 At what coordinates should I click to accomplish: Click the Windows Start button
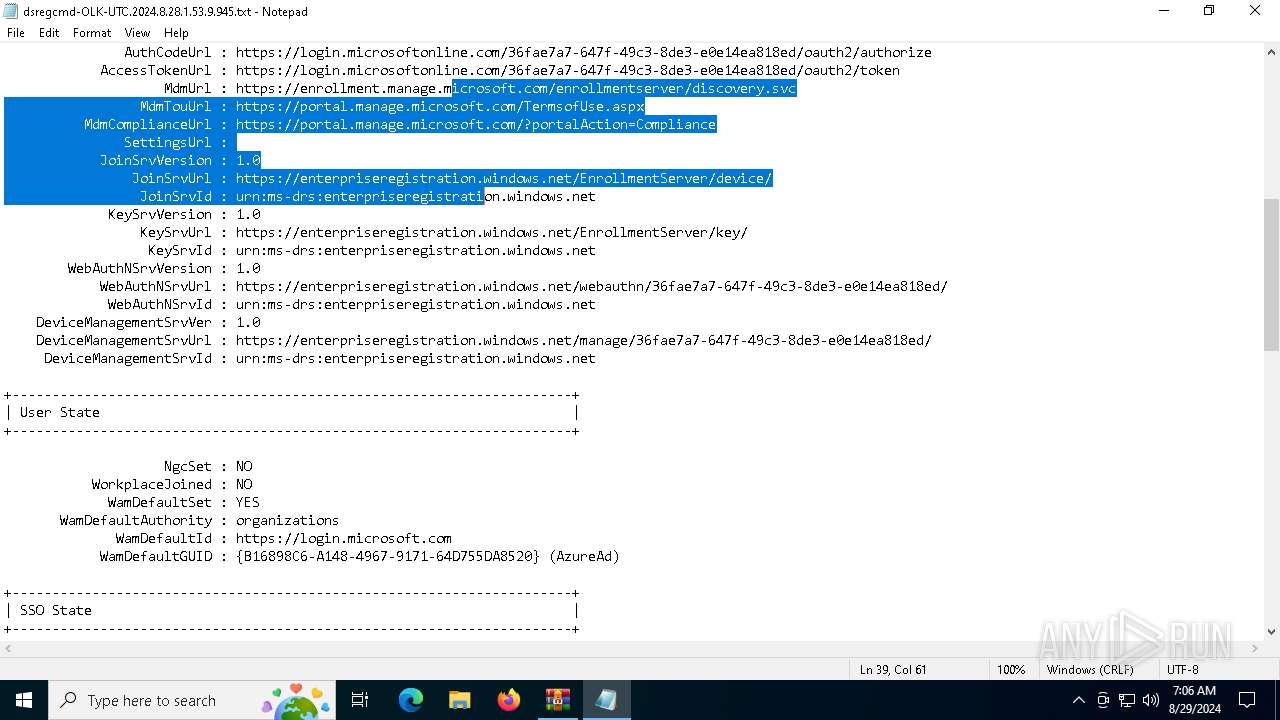(x=24, y=700)
